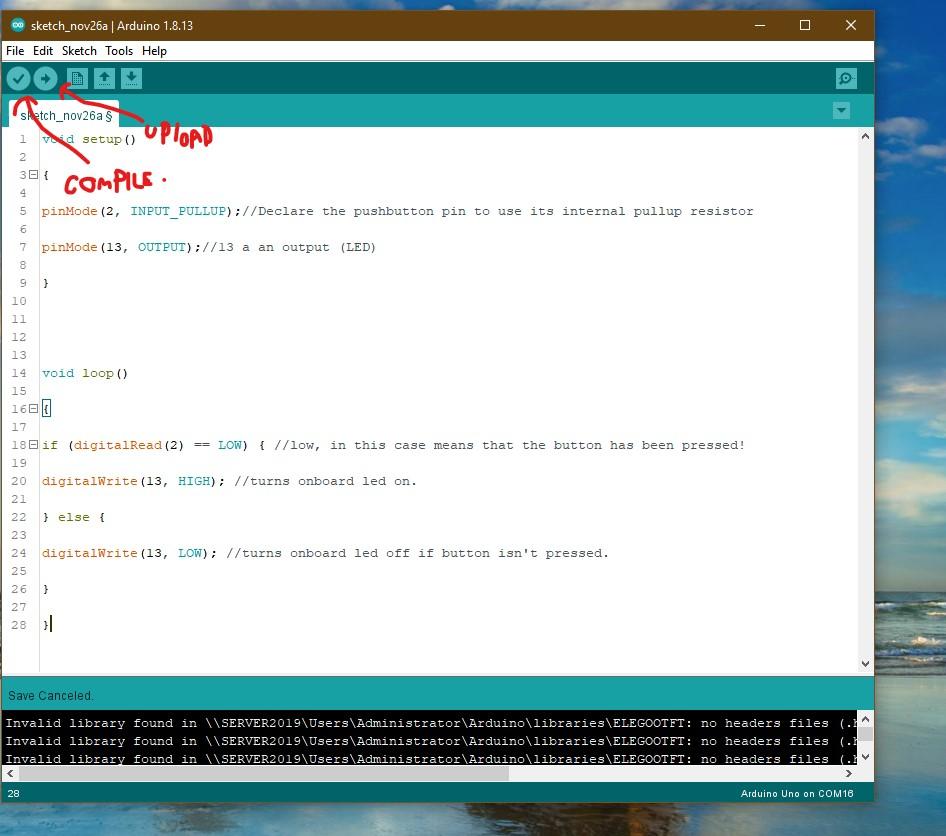Click console scrollbar up arrow

coord(865,718)
